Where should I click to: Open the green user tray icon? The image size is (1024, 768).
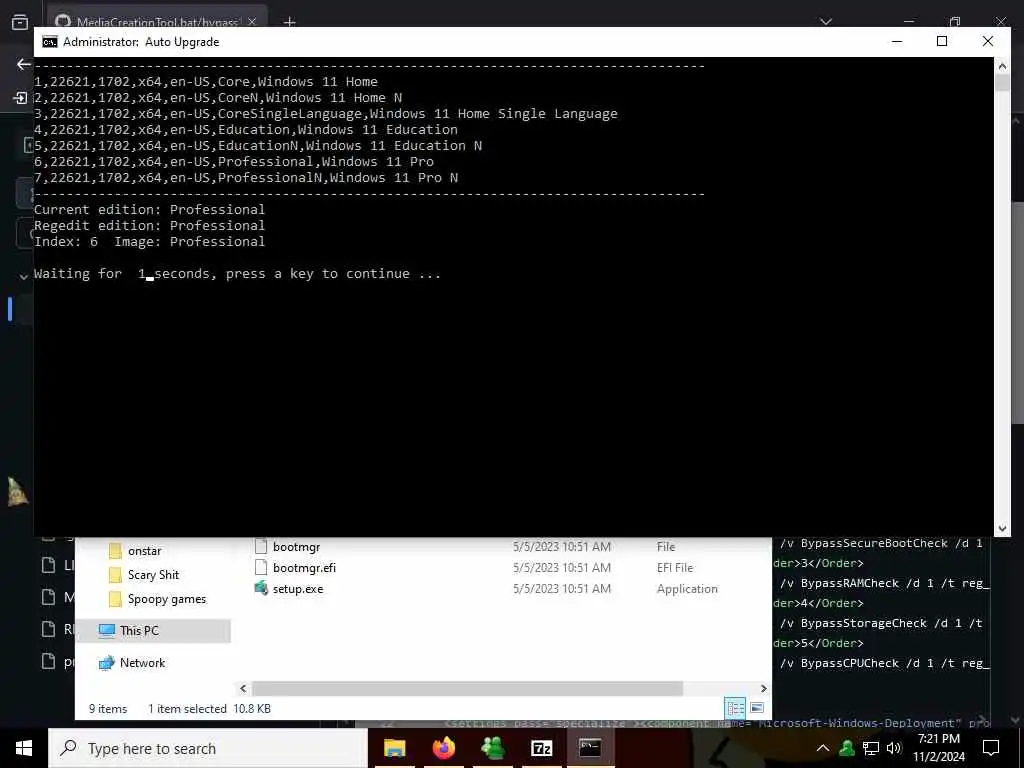847,748
